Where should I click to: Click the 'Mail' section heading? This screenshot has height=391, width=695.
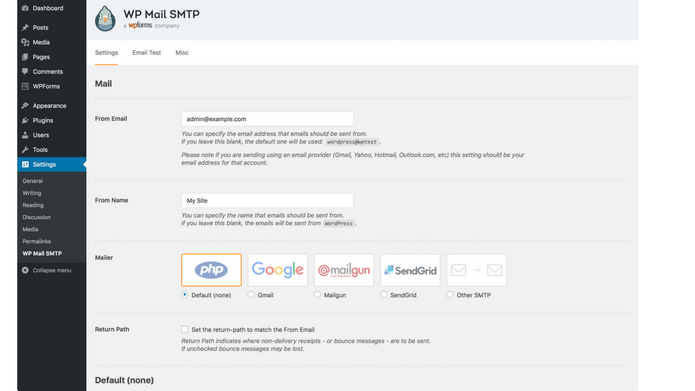pos(103,84)
